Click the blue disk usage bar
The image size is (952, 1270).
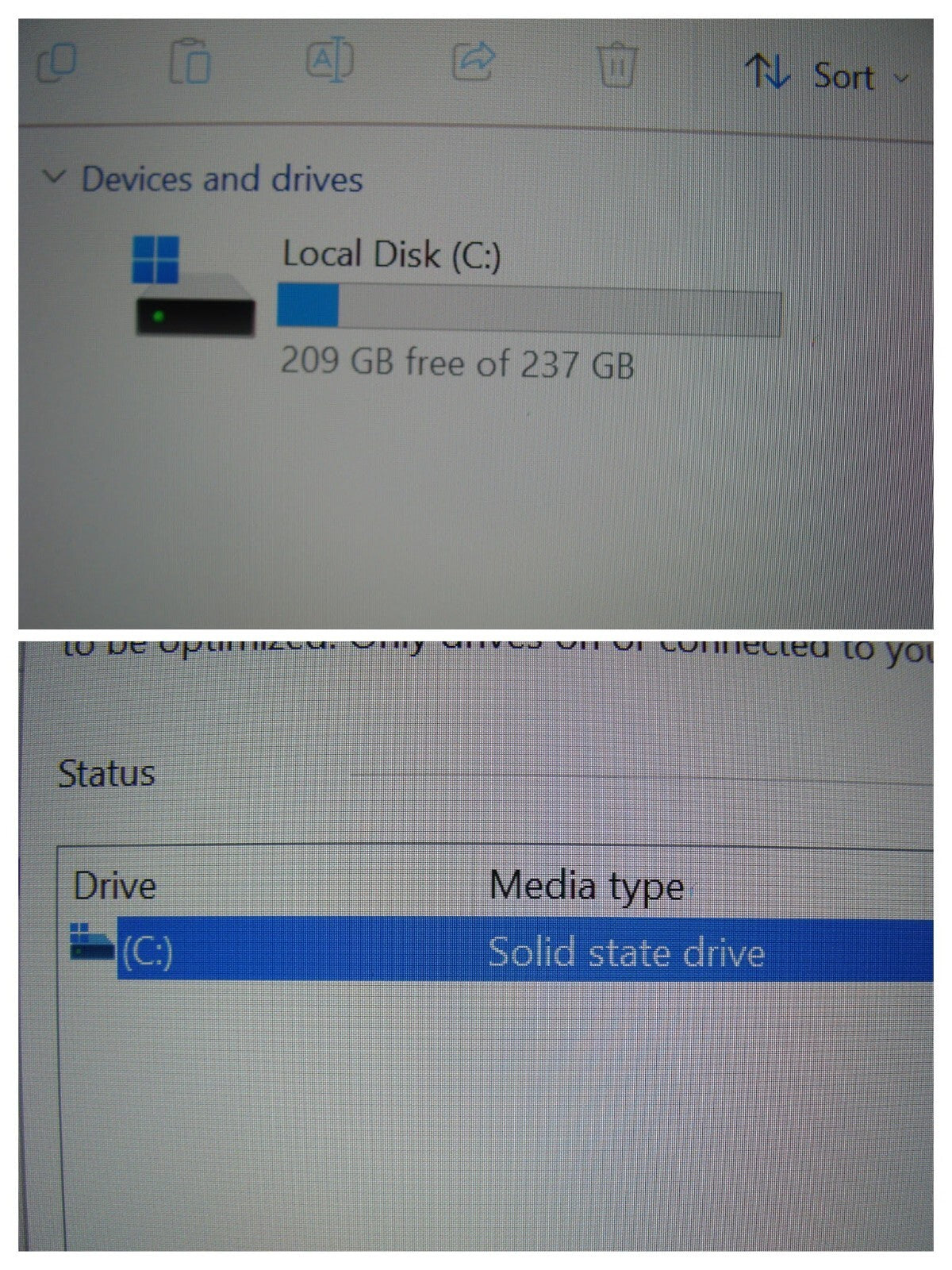529,308
